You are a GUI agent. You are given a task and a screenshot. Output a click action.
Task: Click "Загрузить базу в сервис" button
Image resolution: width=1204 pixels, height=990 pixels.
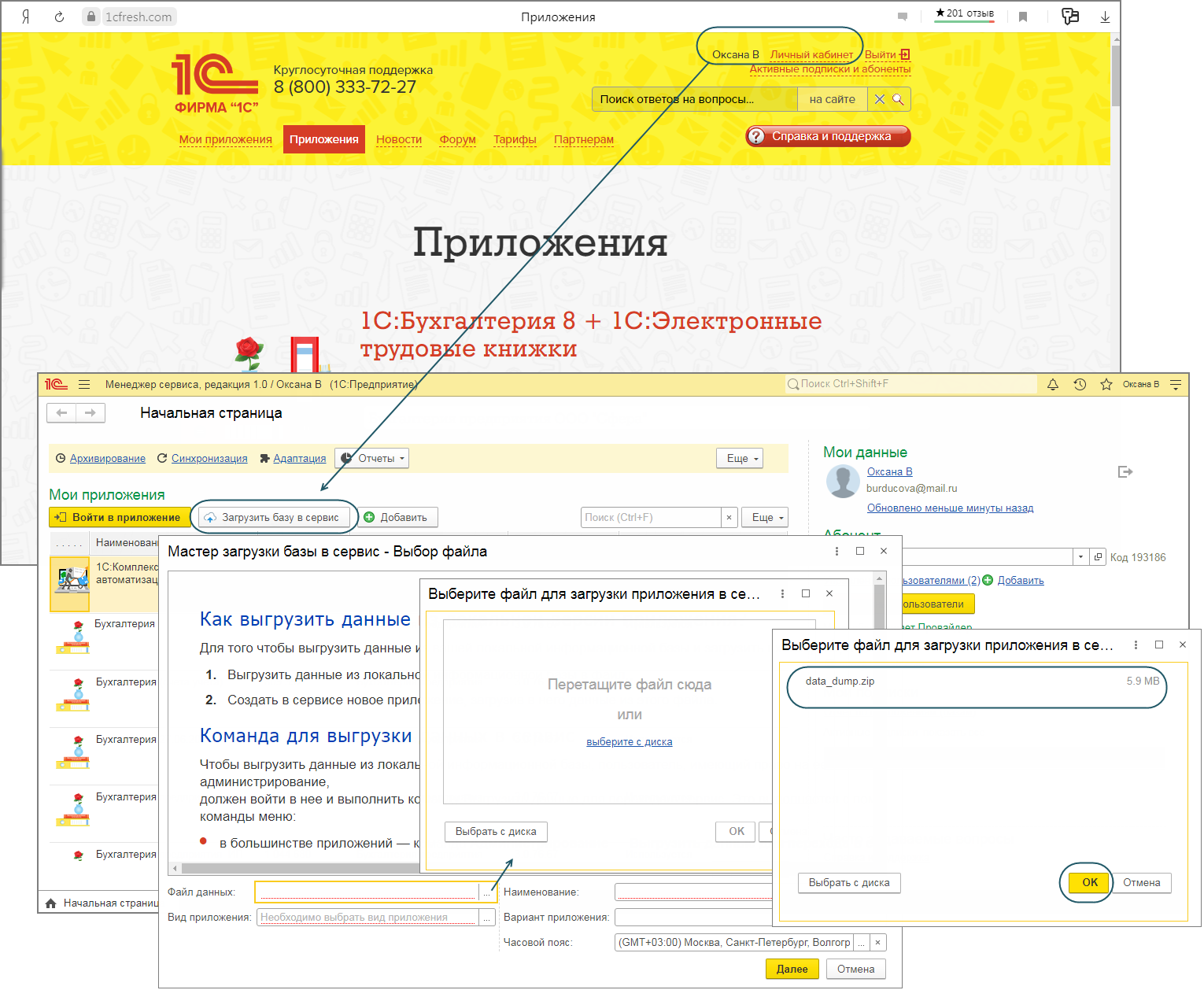tap(274, 517)
